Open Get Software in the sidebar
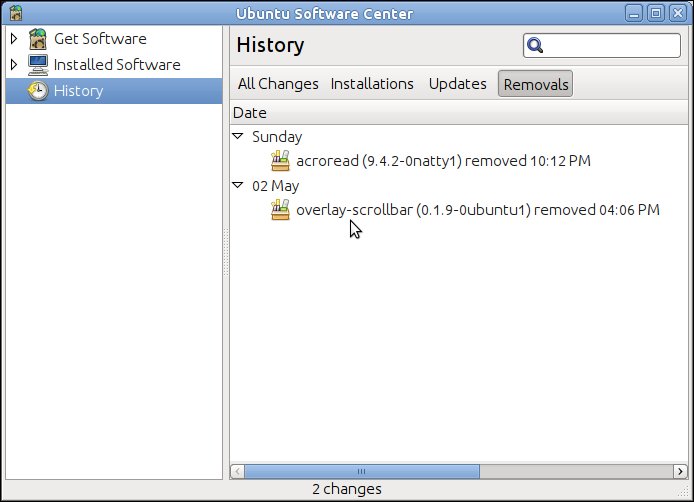The width and height of the screenshot is (694, 502). [x=114, y=39]
